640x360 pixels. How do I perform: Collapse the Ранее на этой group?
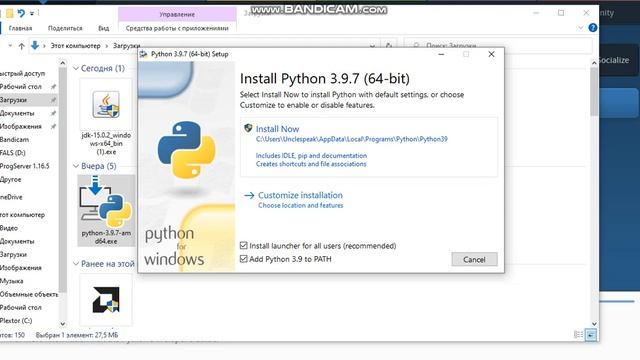click(76, 264)
